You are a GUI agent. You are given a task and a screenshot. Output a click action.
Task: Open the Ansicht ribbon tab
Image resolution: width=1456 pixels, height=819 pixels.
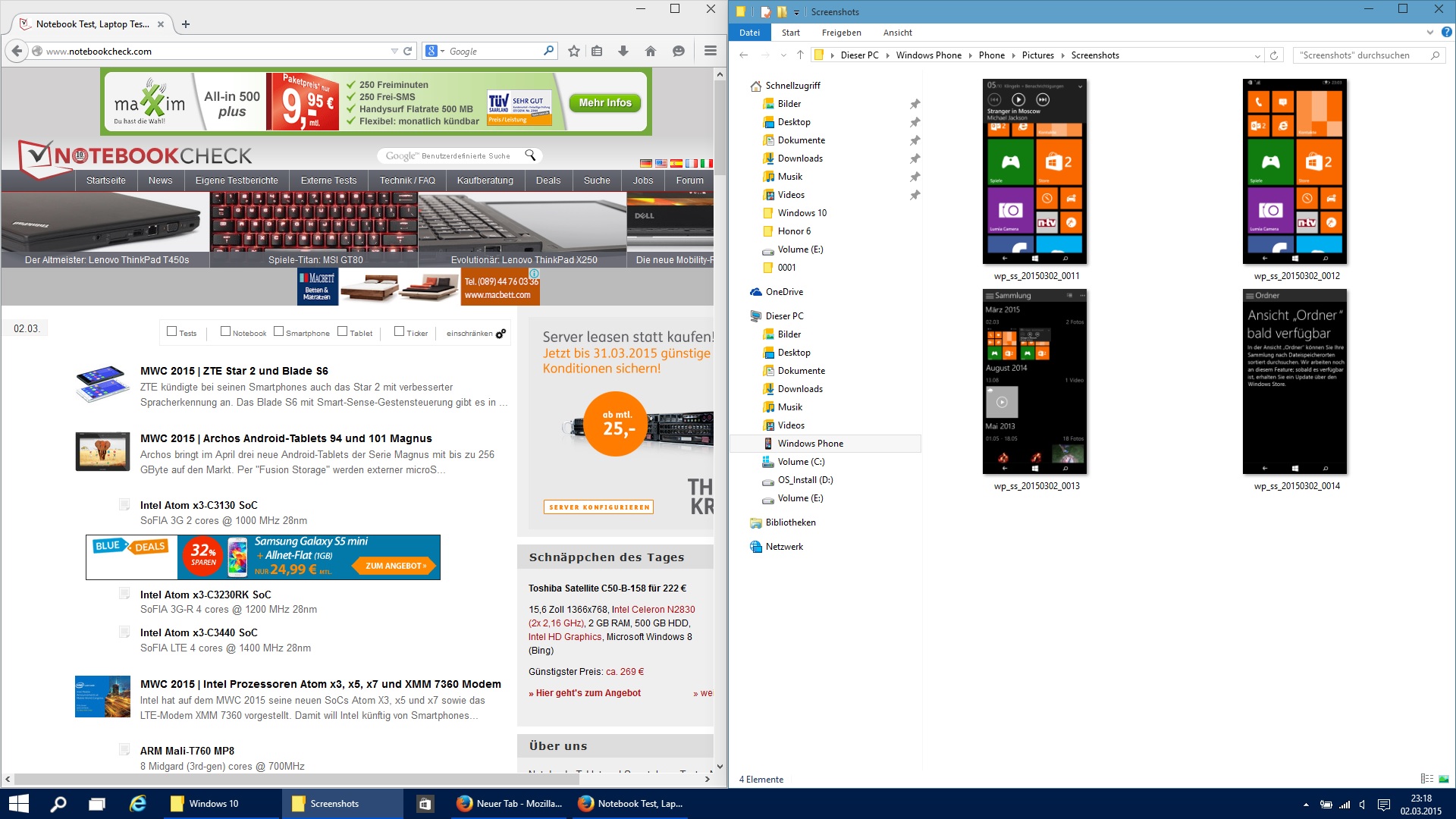(x=897, y=33)
